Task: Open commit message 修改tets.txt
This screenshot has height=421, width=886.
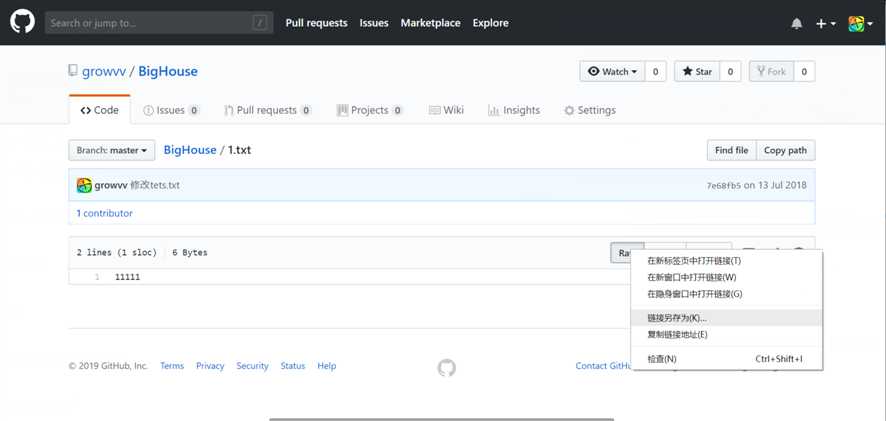Action: (155, 185)
